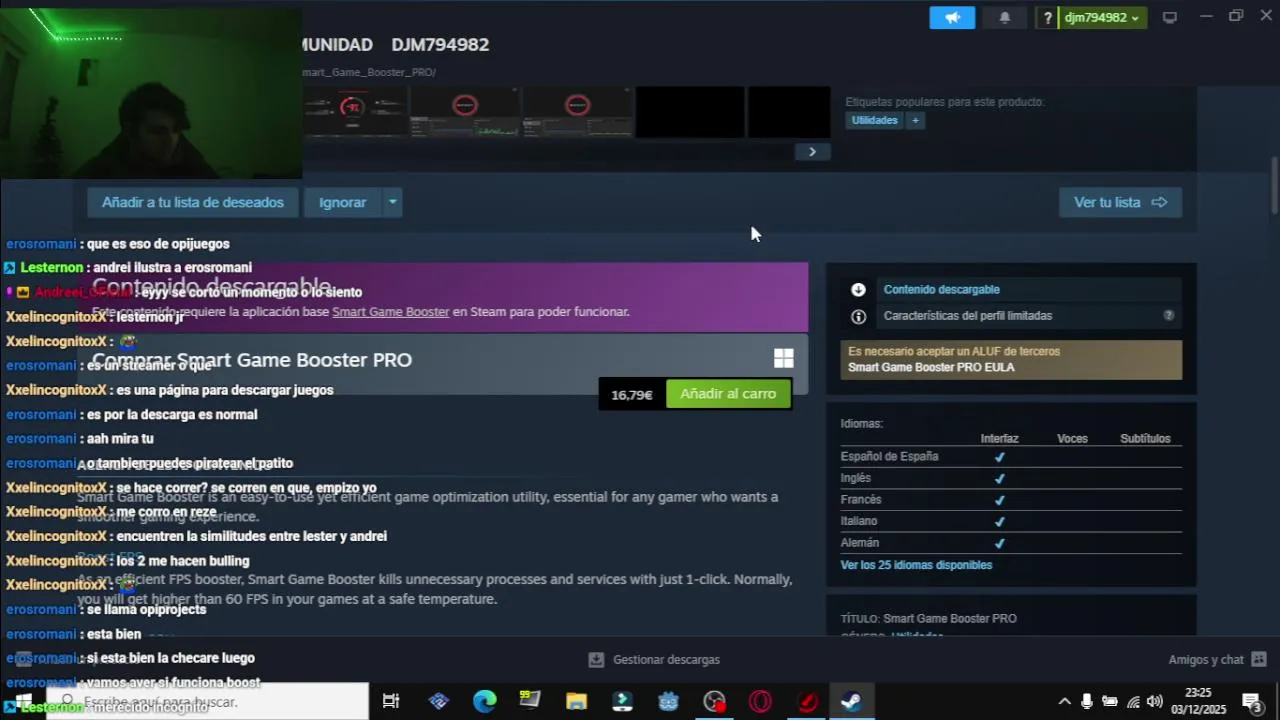Open the Smart Game Booster base app link
Viewport: 1280px width, 720px height.
click(391, 312)
